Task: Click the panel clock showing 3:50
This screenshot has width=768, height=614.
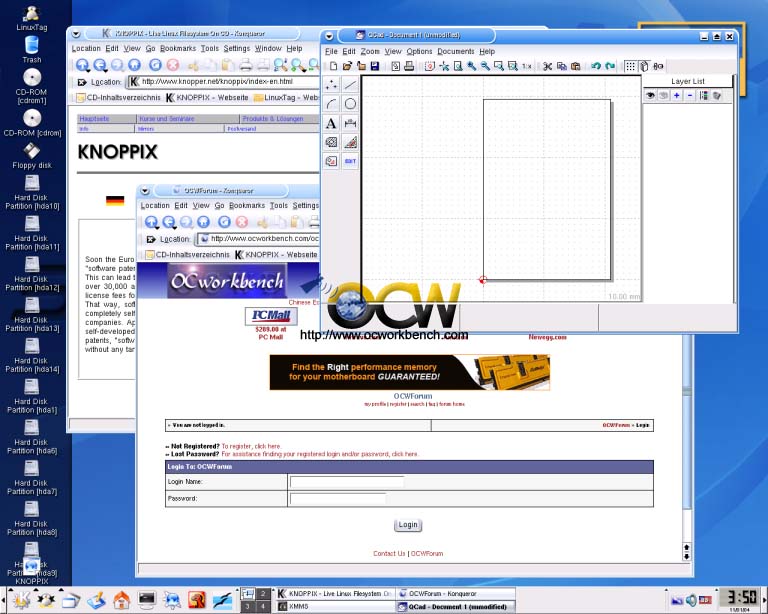Action: tap(741, 597)
